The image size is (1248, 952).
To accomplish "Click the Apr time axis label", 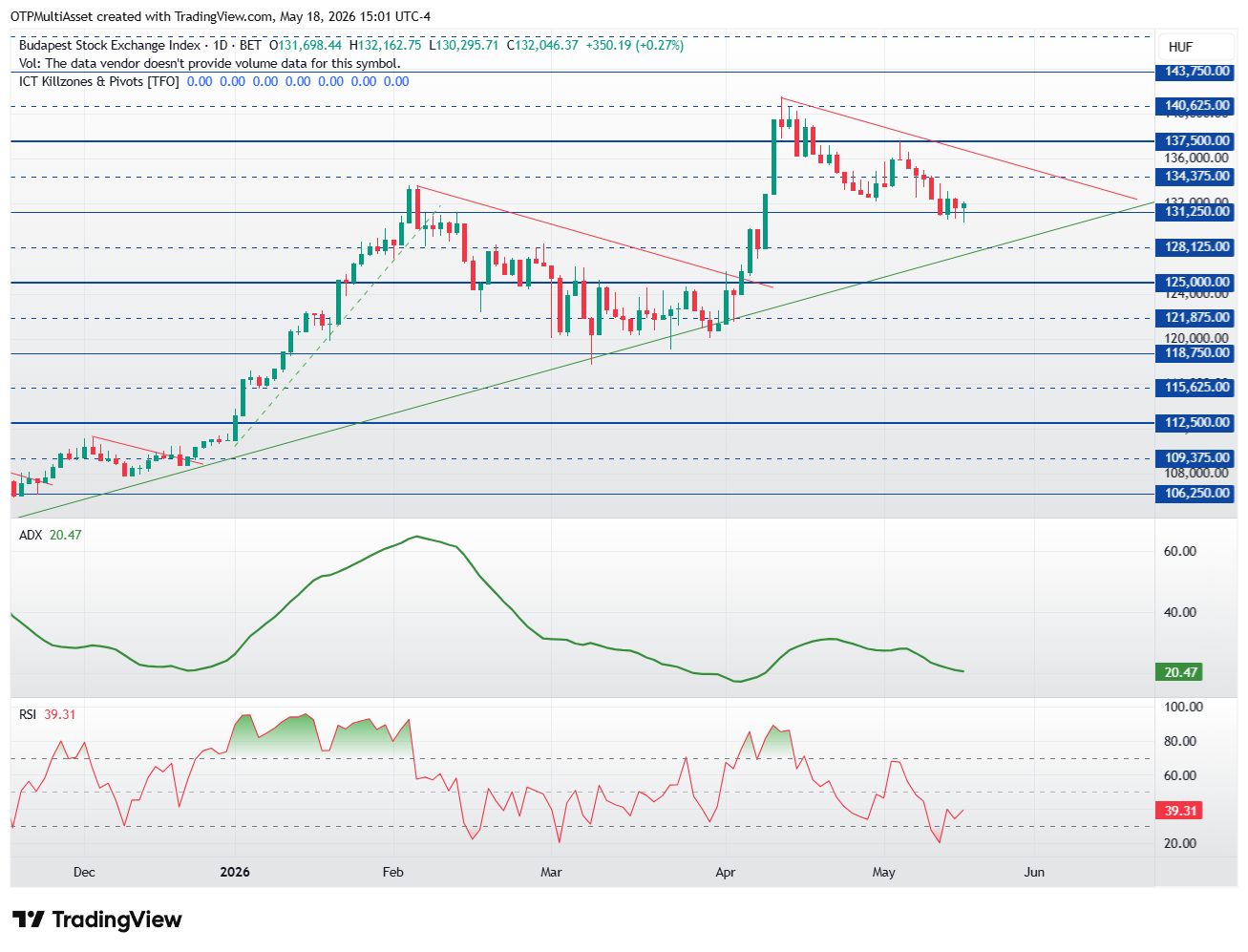I will pyautogui.click(x=726, y=872).
